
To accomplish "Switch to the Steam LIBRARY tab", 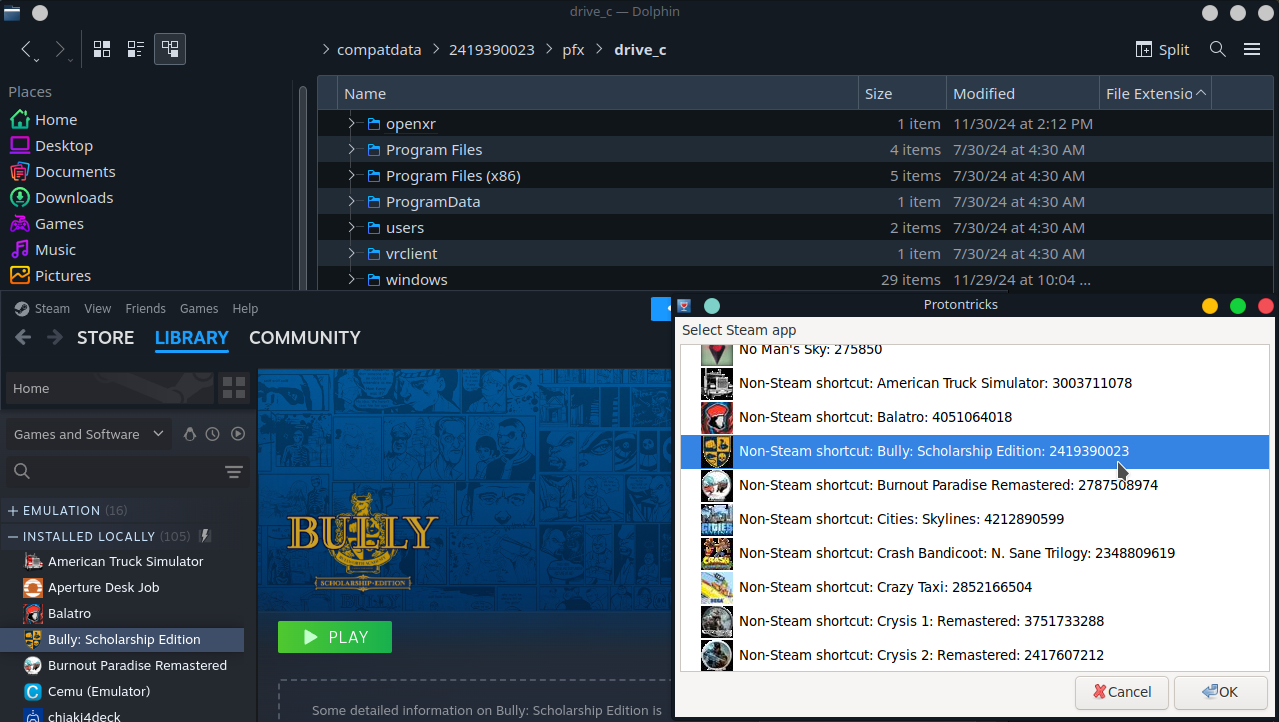I will click(x=192, y=337).
